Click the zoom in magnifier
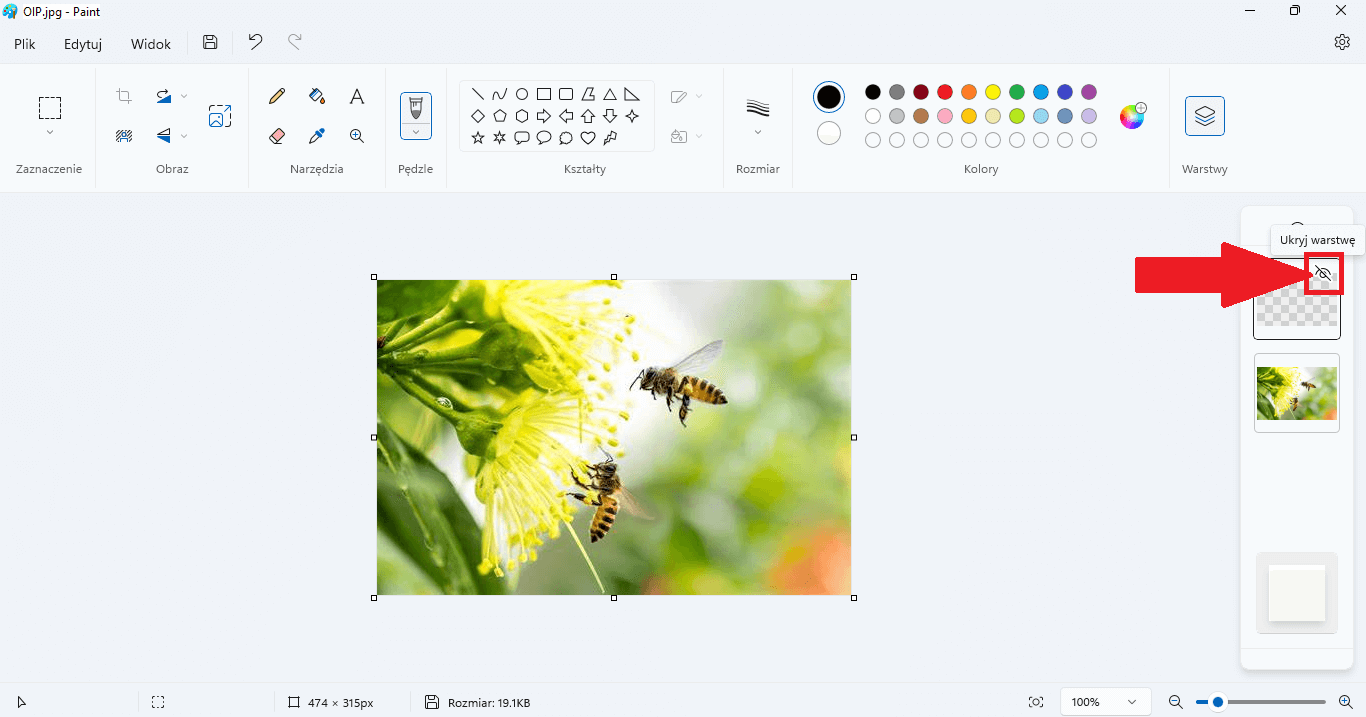The height and width of the screenshot is (717, 1366). [1346, 702]
